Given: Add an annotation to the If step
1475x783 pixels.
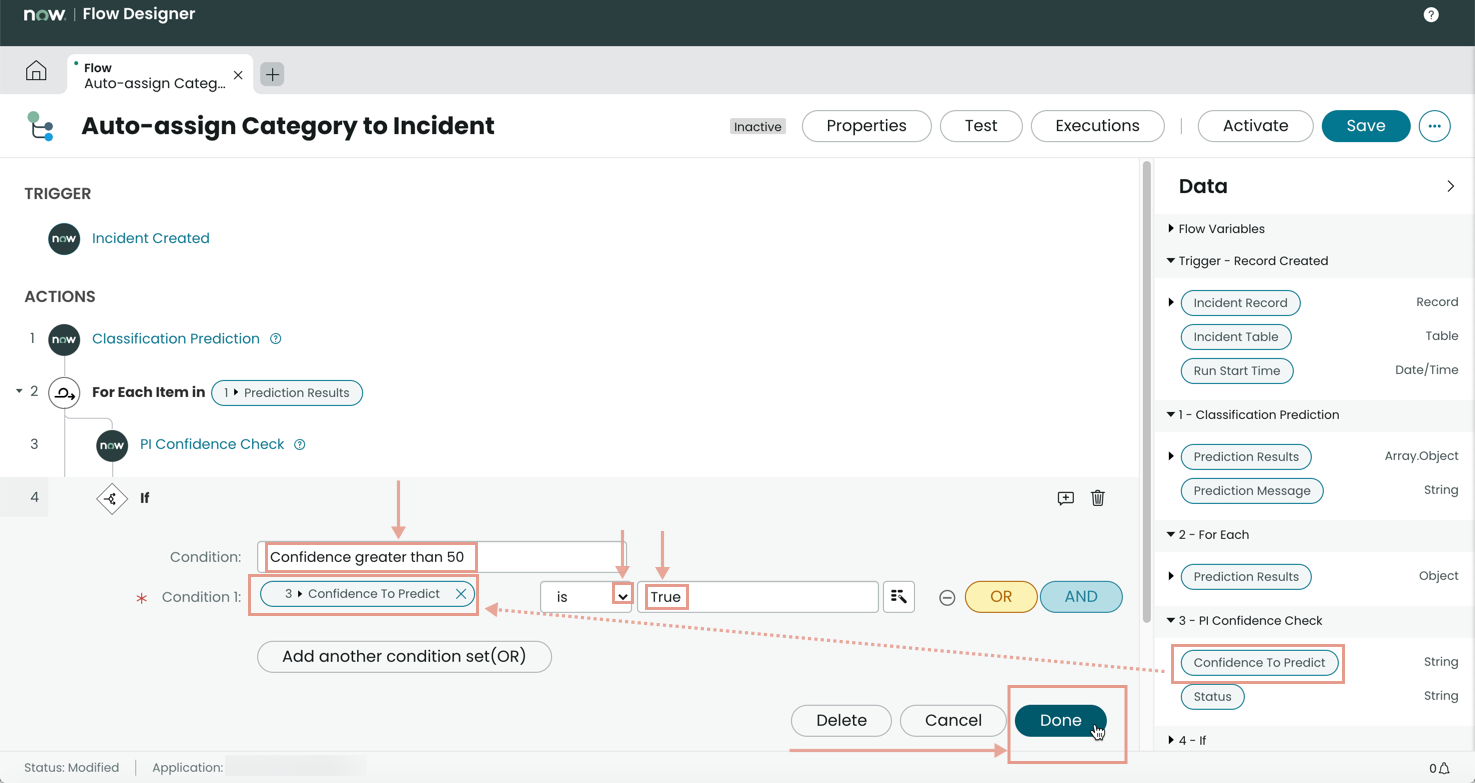Looking at the screenshot, I should pyautogui.click(x=1066, y=498).
